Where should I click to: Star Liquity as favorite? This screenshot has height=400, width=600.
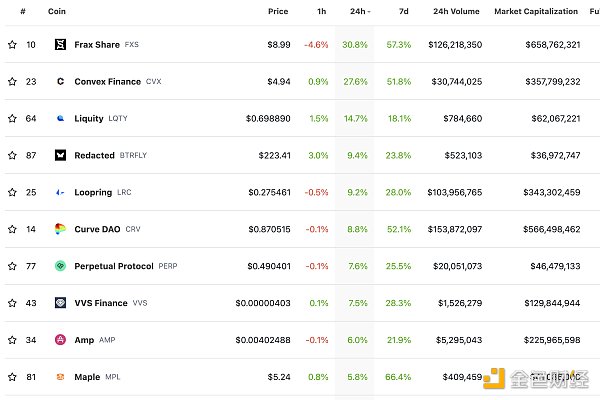(x=12, y=118)
